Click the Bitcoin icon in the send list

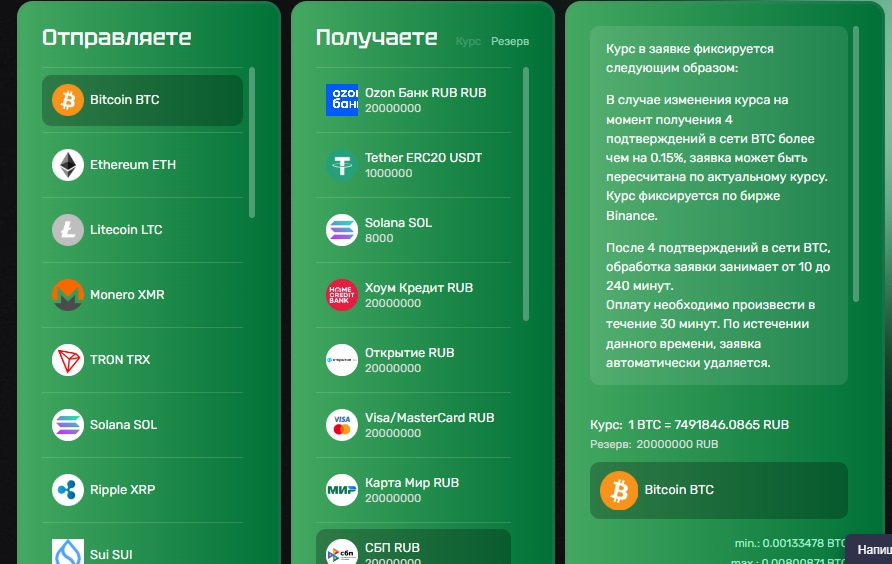tap(68, 100)
